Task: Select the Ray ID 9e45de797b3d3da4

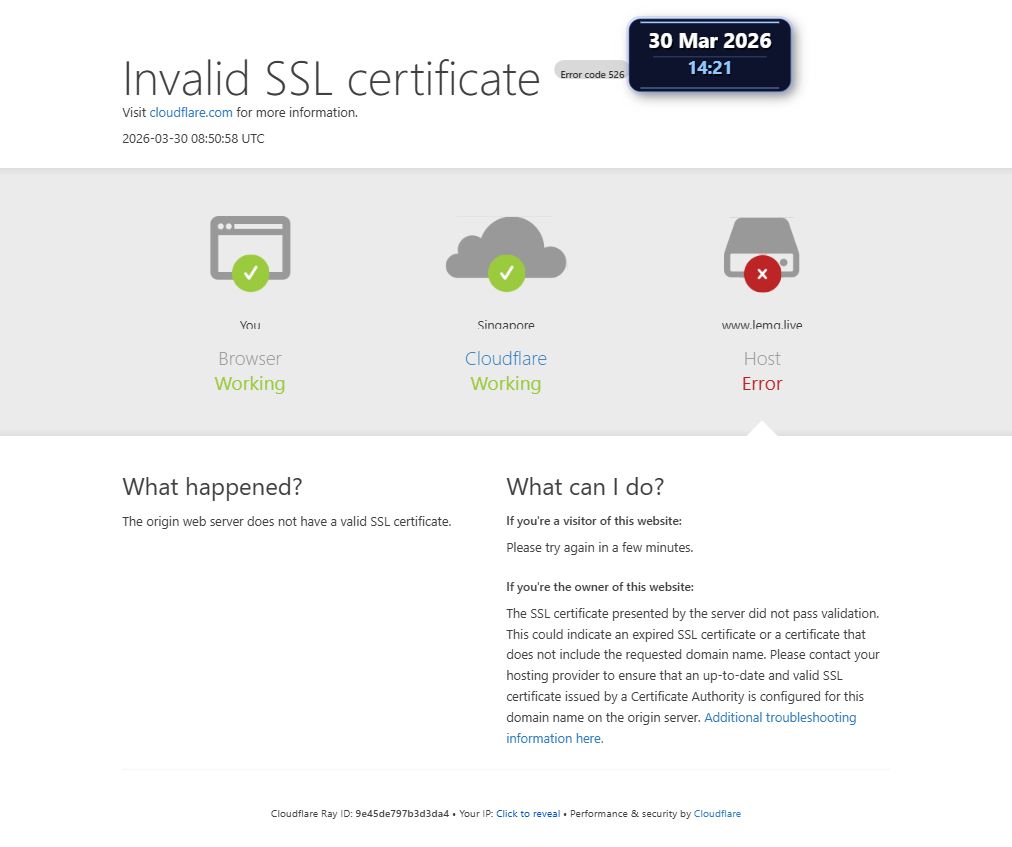Action: 402,813
